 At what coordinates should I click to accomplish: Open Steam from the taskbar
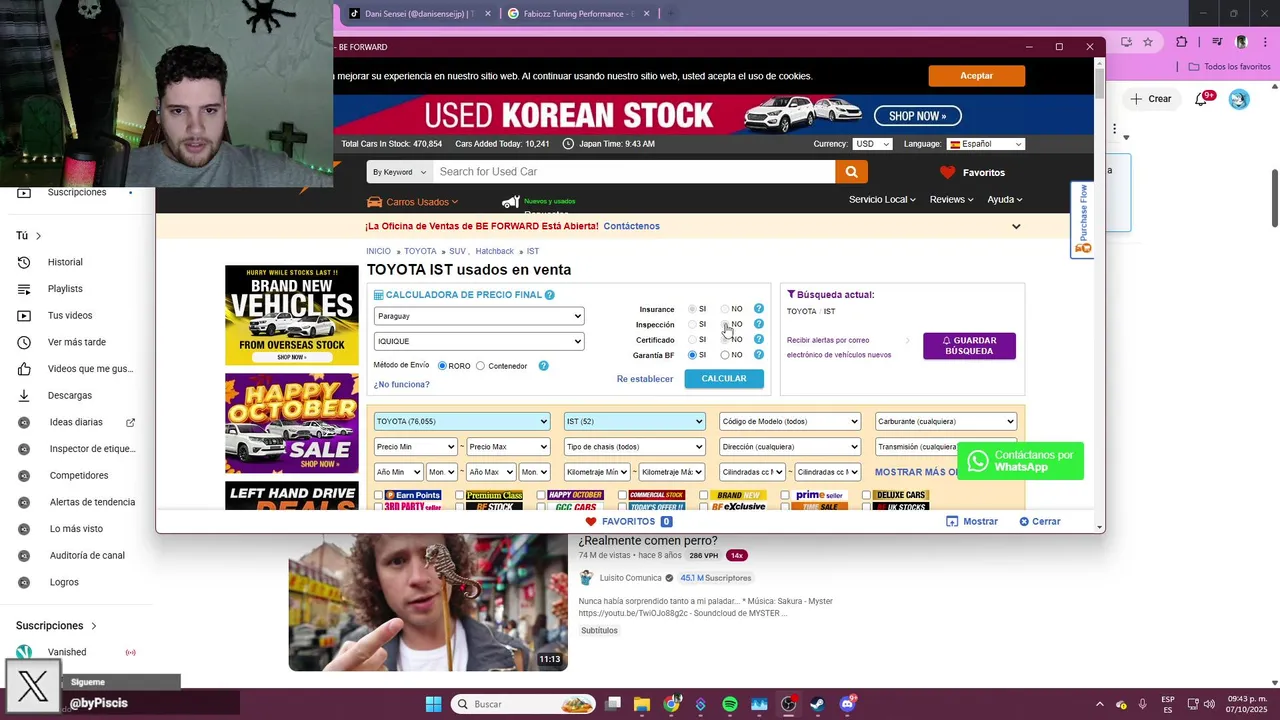click(x=817, y=704)
